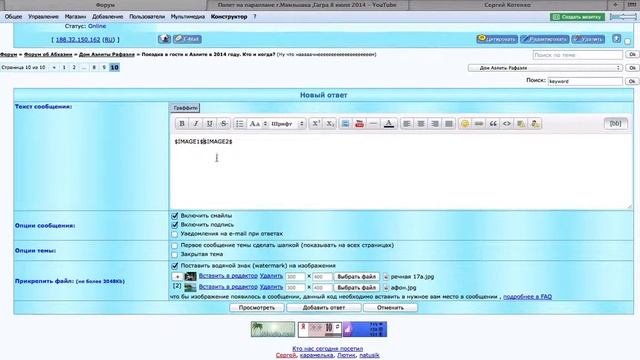
Task: Go to page 9 of the thread
Action: (104, 67)
